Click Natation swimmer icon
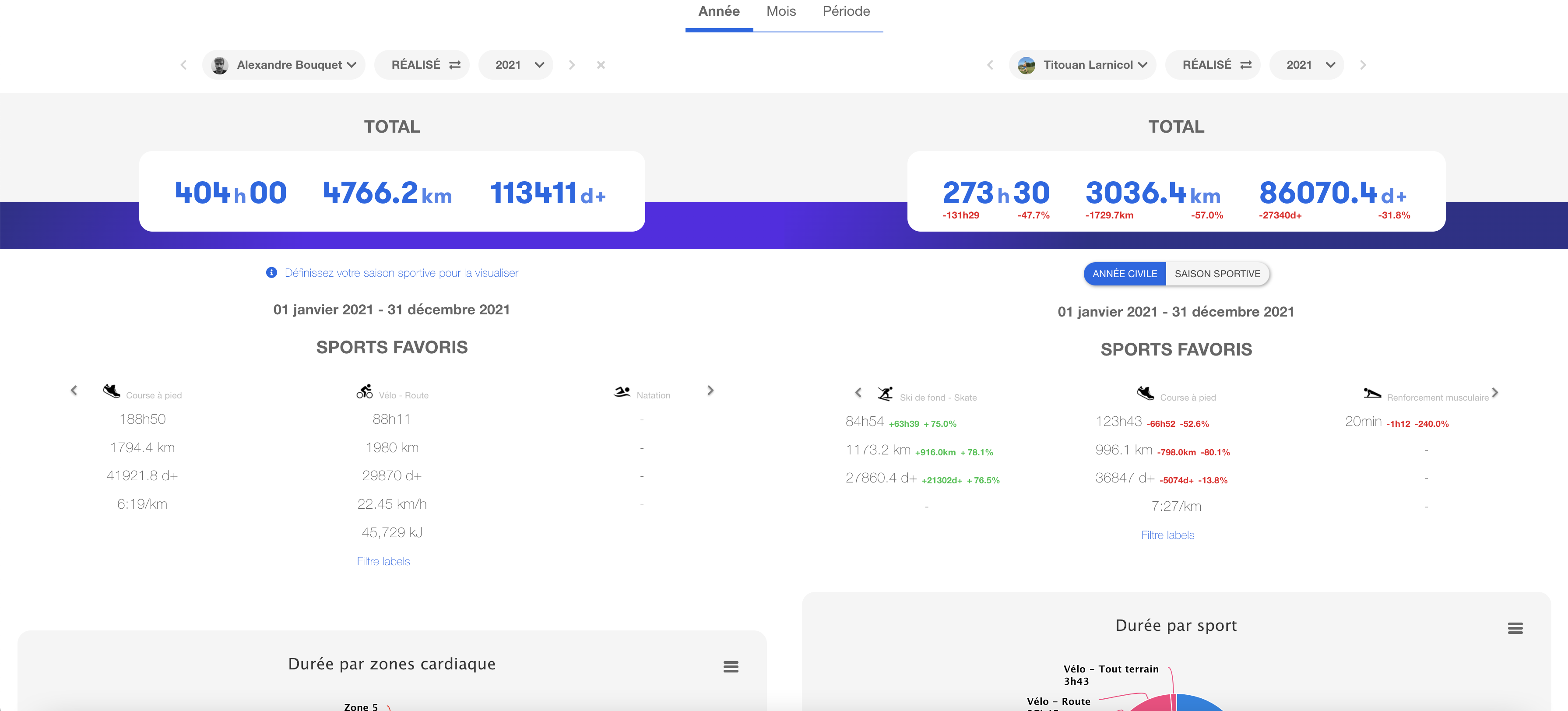This screenshot has height=711, width=1568. point(622,392)
